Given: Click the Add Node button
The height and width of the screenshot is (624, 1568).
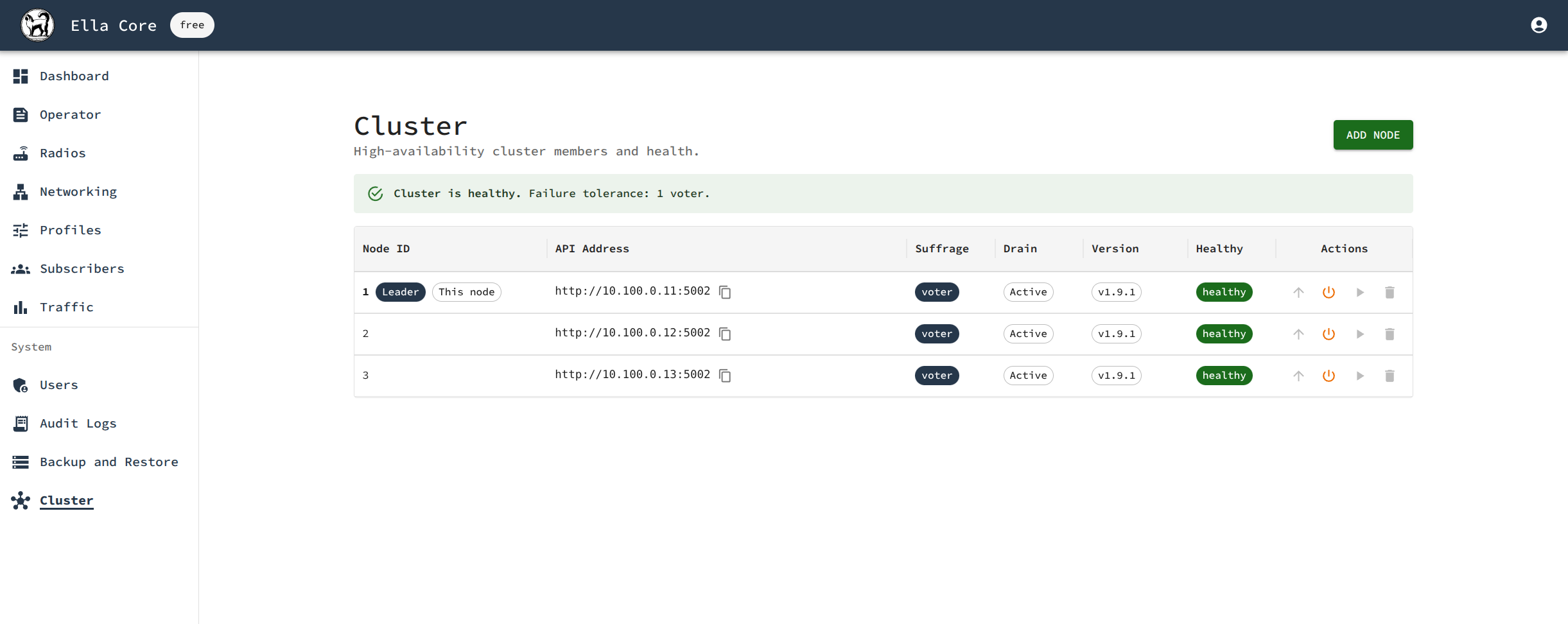Looking at the screenshot, I should pos(1372,135).
